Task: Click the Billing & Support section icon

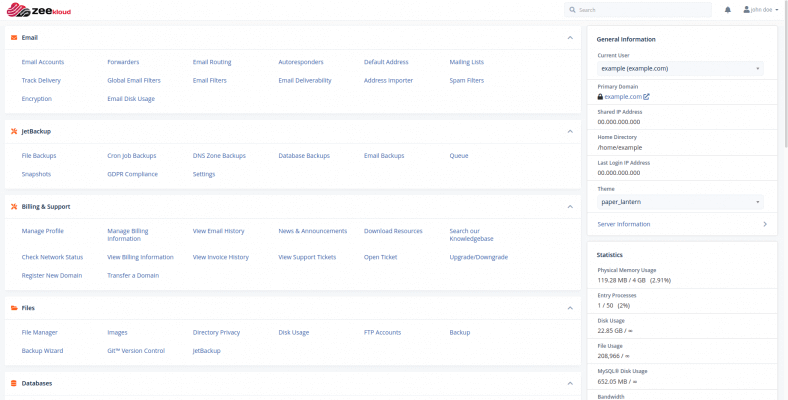Action: pos(13,206)
